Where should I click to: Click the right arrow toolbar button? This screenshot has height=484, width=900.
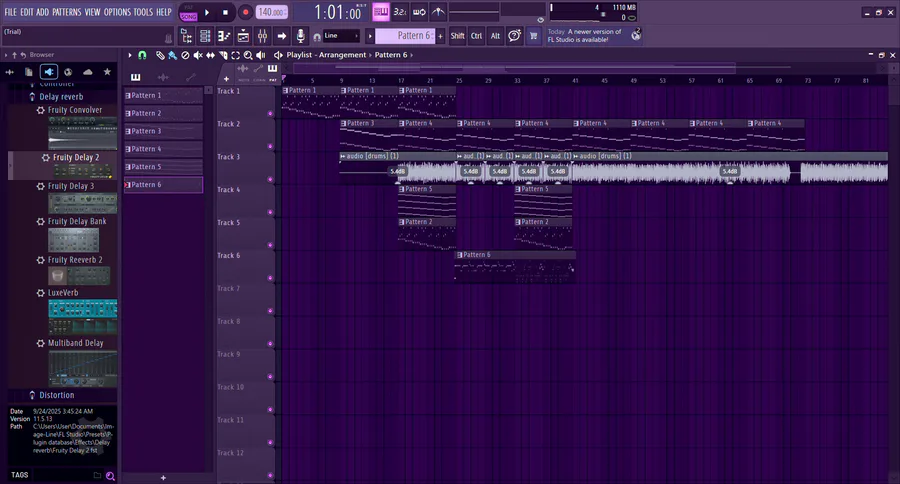coord(281,36)
